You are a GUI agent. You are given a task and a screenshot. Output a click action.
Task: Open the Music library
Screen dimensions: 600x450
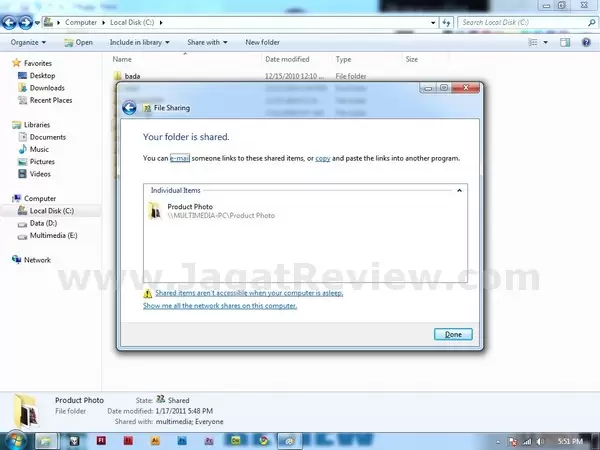[x=39, y=149]
